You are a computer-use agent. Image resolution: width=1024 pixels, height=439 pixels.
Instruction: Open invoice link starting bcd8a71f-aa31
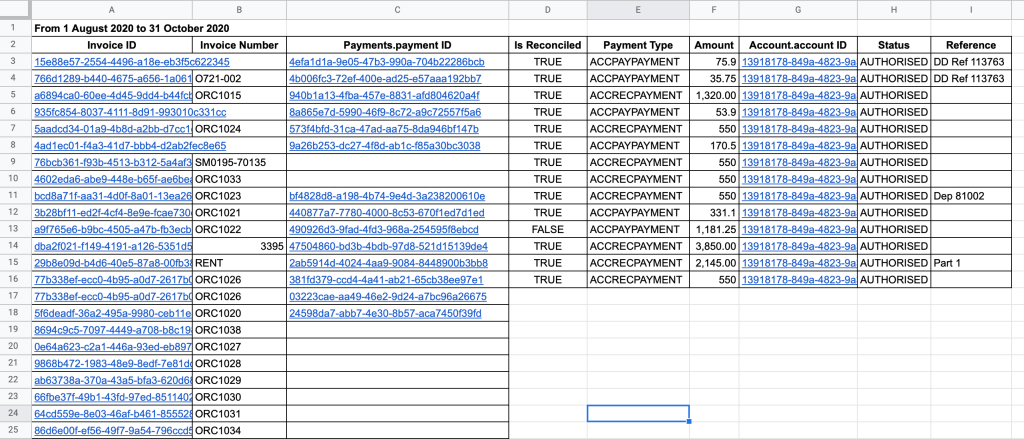pyautogui.click(x=113, y=196)
